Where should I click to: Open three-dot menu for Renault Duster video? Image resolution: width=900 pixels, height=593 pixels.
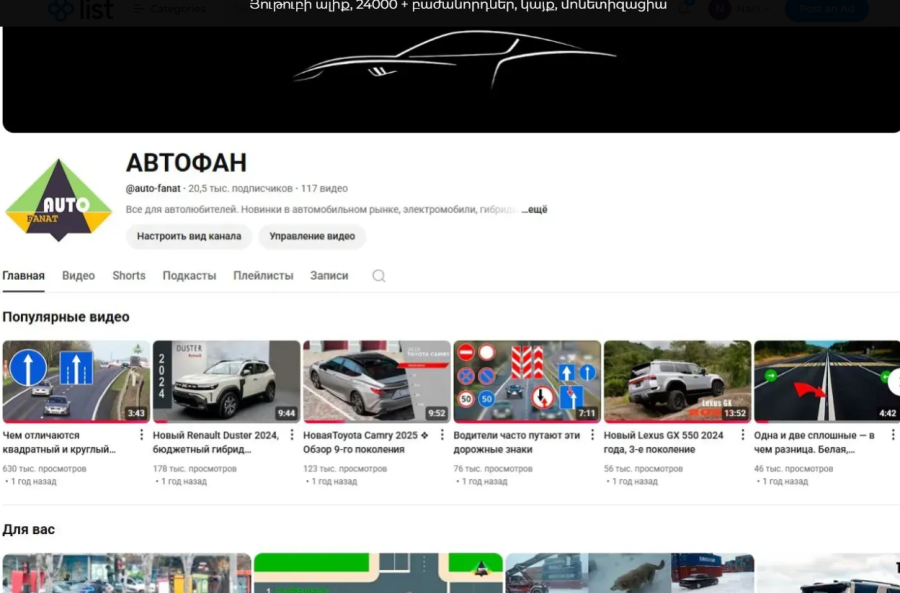coord(292,435)
